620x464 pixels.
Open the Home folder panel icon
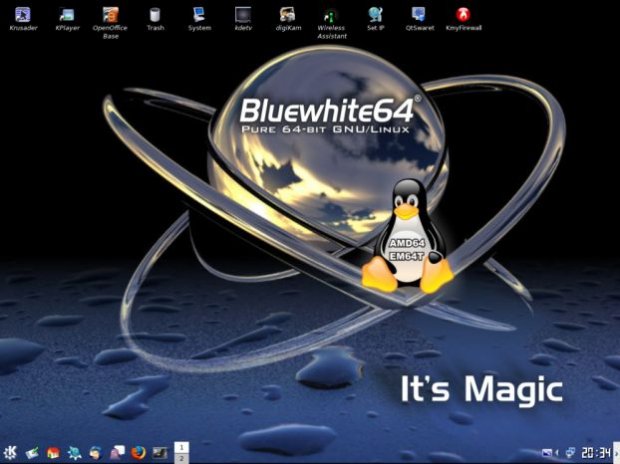(53, 452)
